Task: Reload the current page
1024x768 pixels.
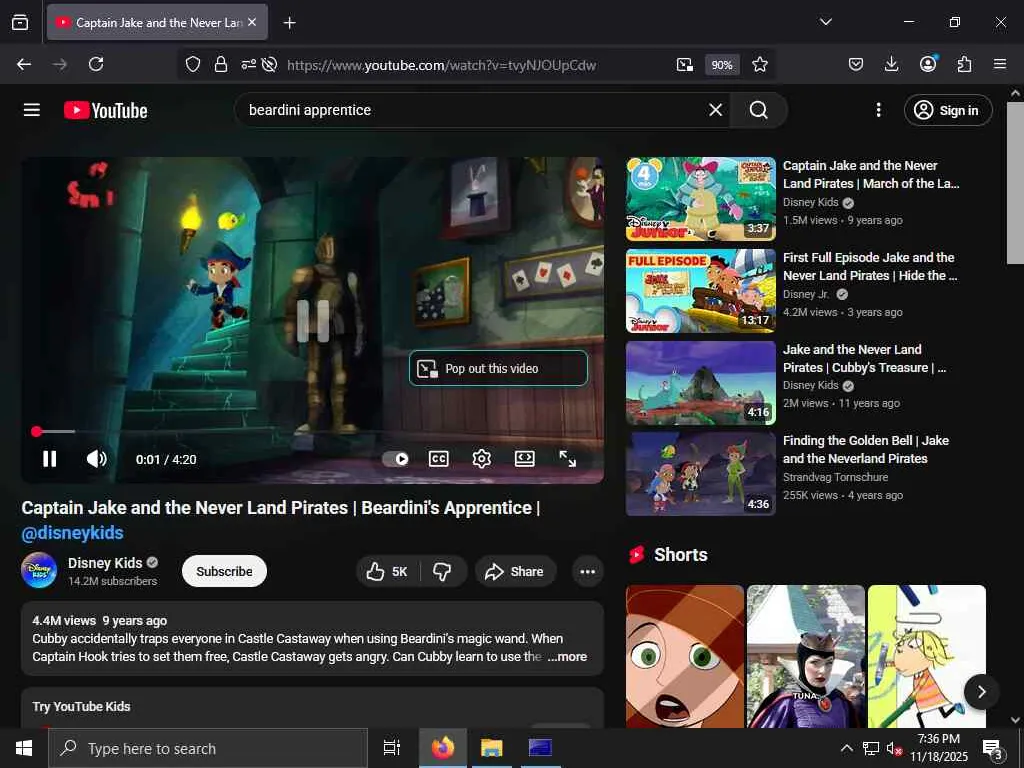Action: (x=96, y=64)
